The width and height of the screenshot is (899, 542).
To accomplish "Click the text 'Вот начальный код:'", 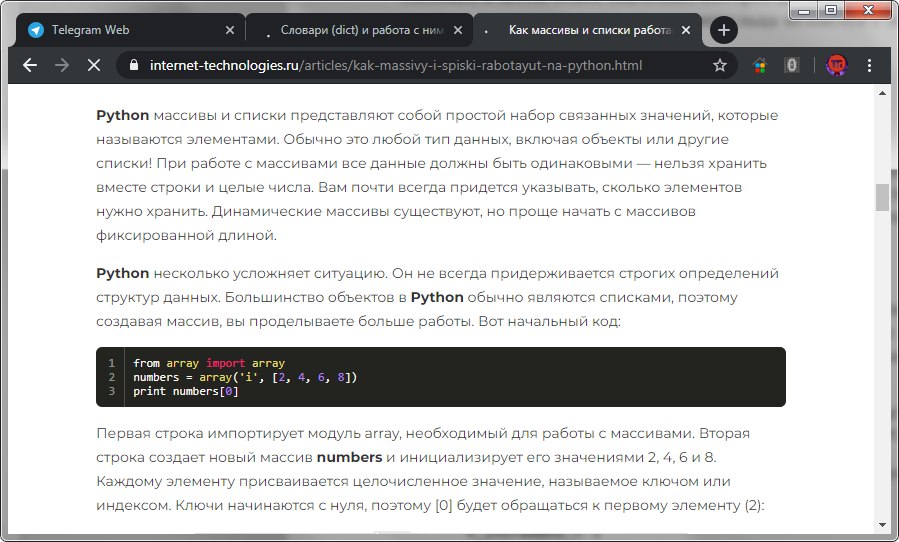I will coord(549,321).
